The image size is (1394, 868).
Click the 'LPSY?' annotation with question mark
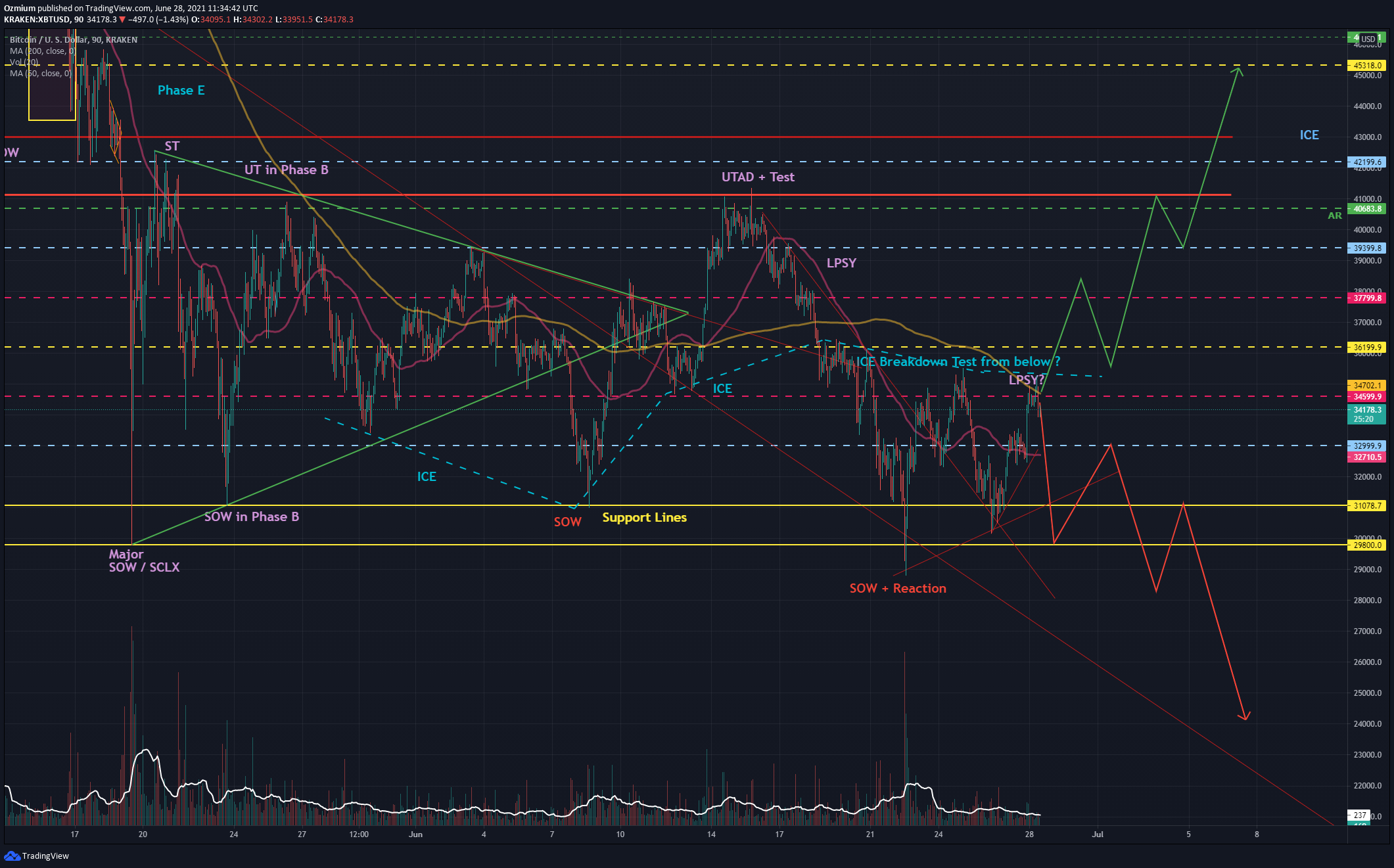point(1027,379)
